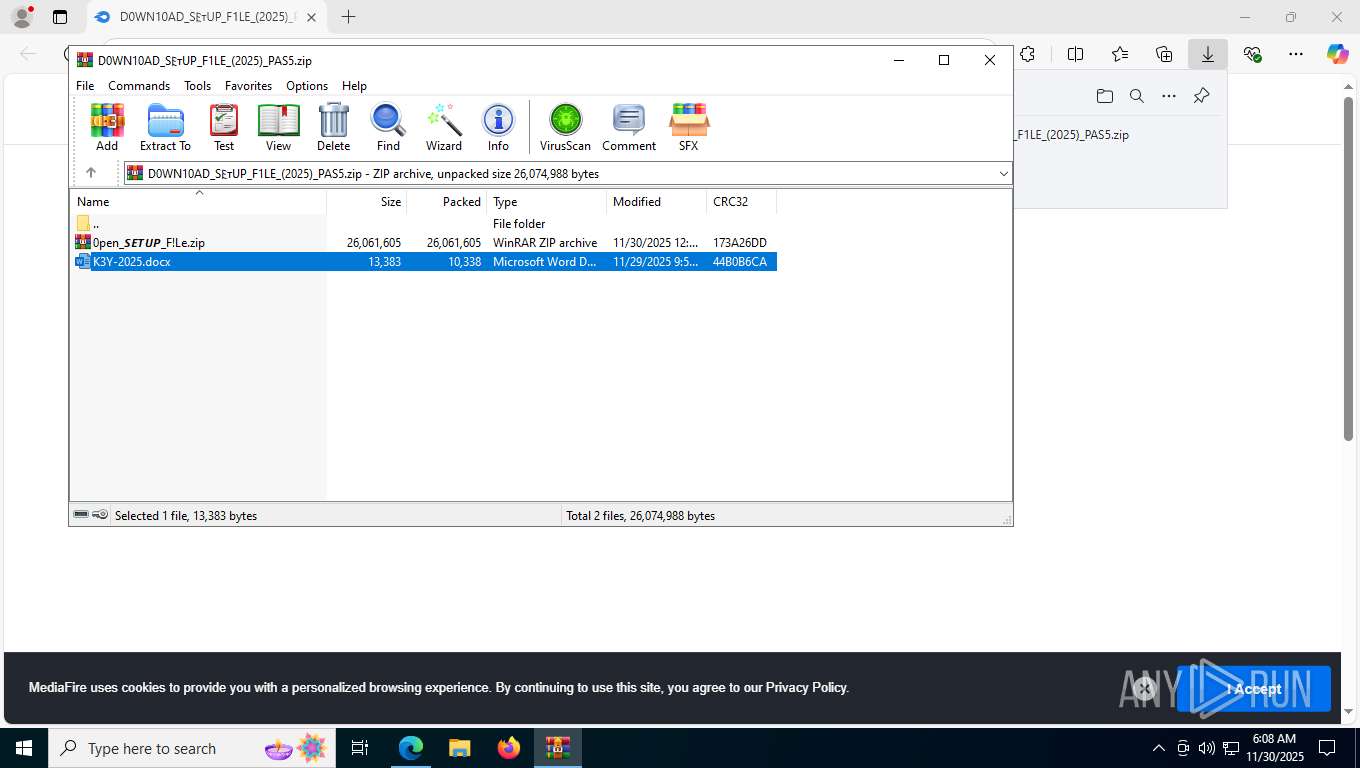Open a new browser tab
Screen dimensions: 1360x768
coord(348,17)
